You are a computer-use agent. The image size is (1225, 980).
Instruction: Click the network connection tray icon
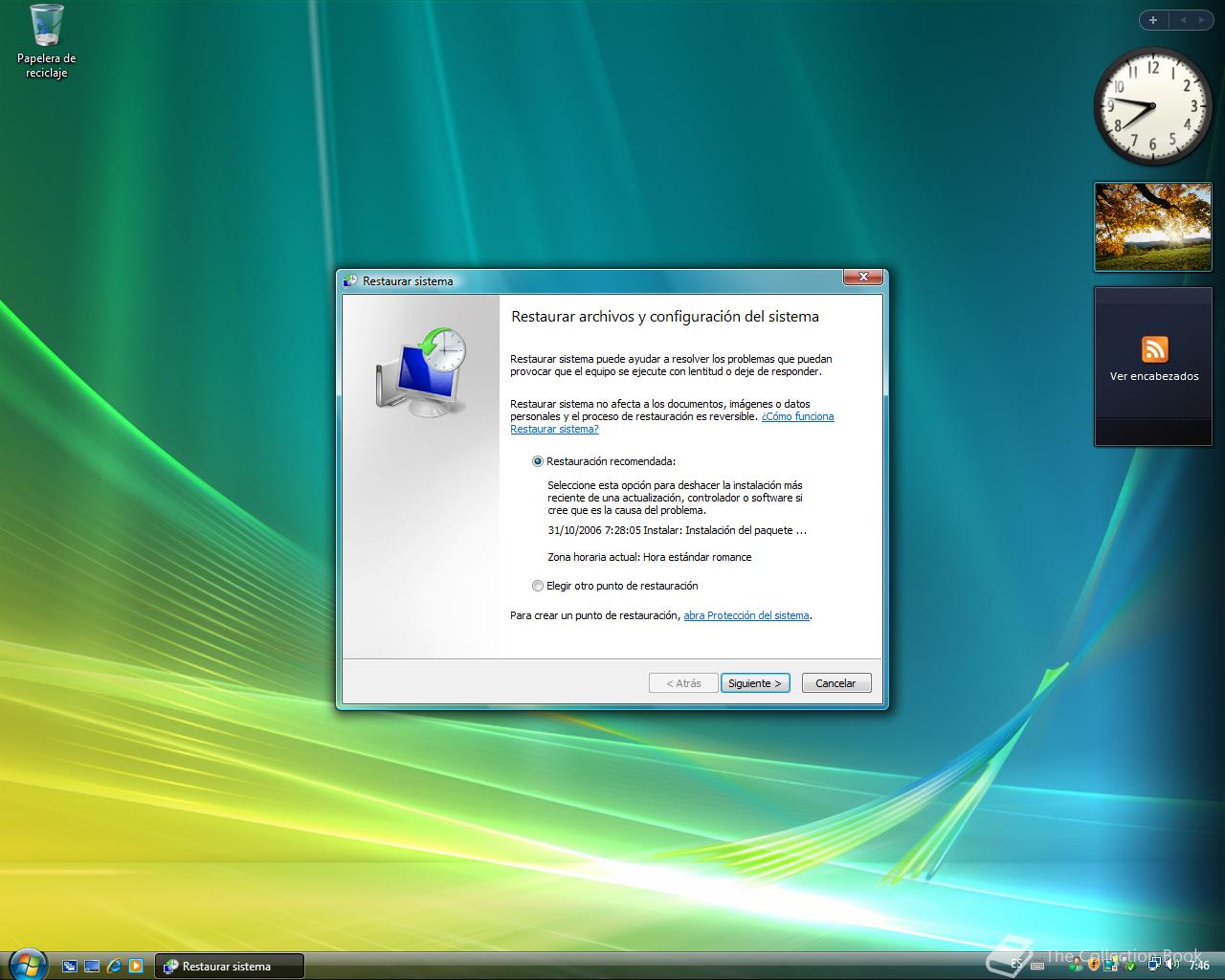[1154, 965]
